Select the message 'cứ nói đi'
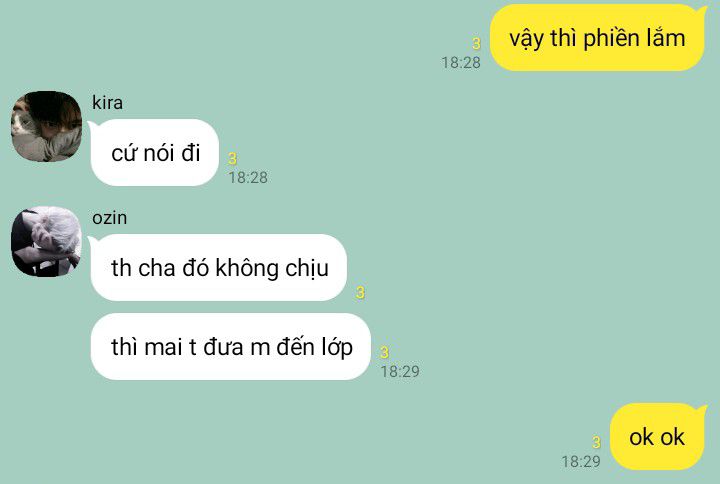720x484 pixels. tap(155, 152)
